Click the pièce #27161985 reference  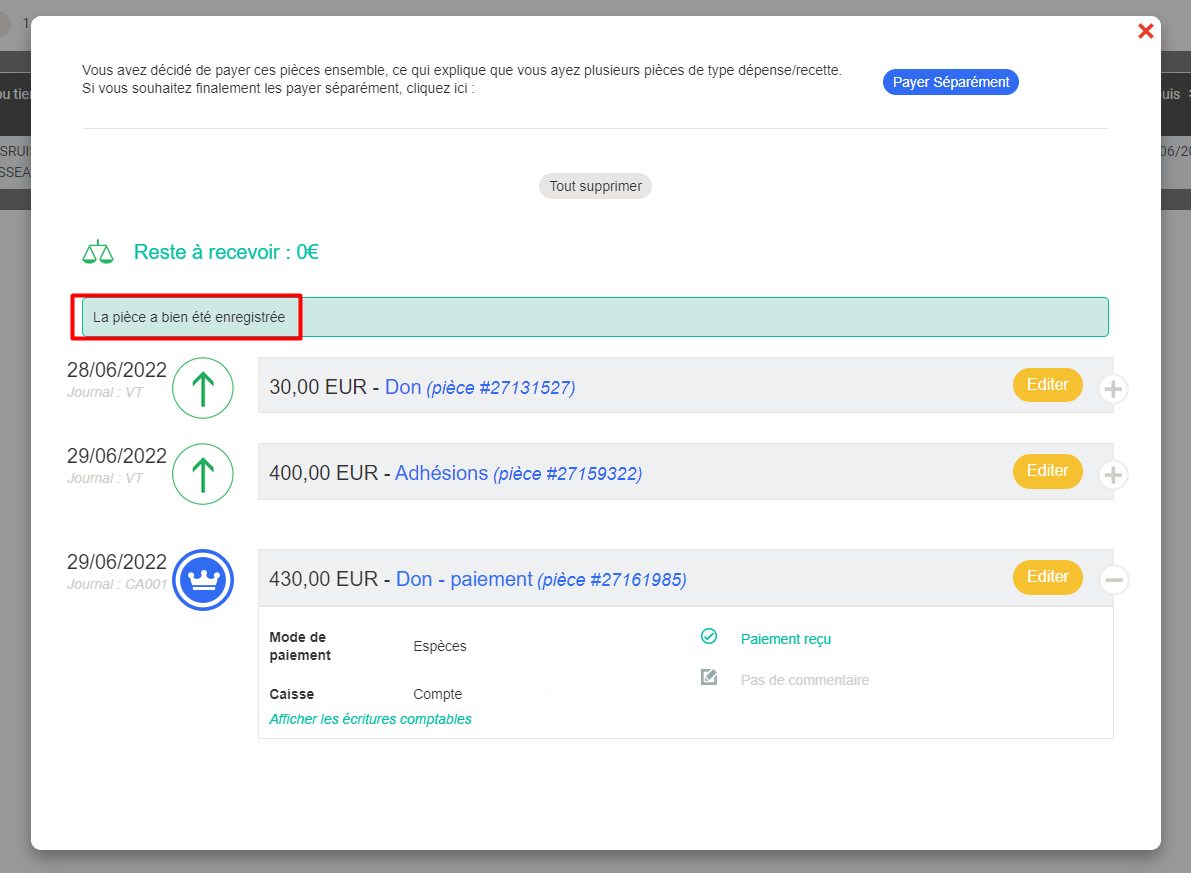pyautogui.click(x=611, y=580)
